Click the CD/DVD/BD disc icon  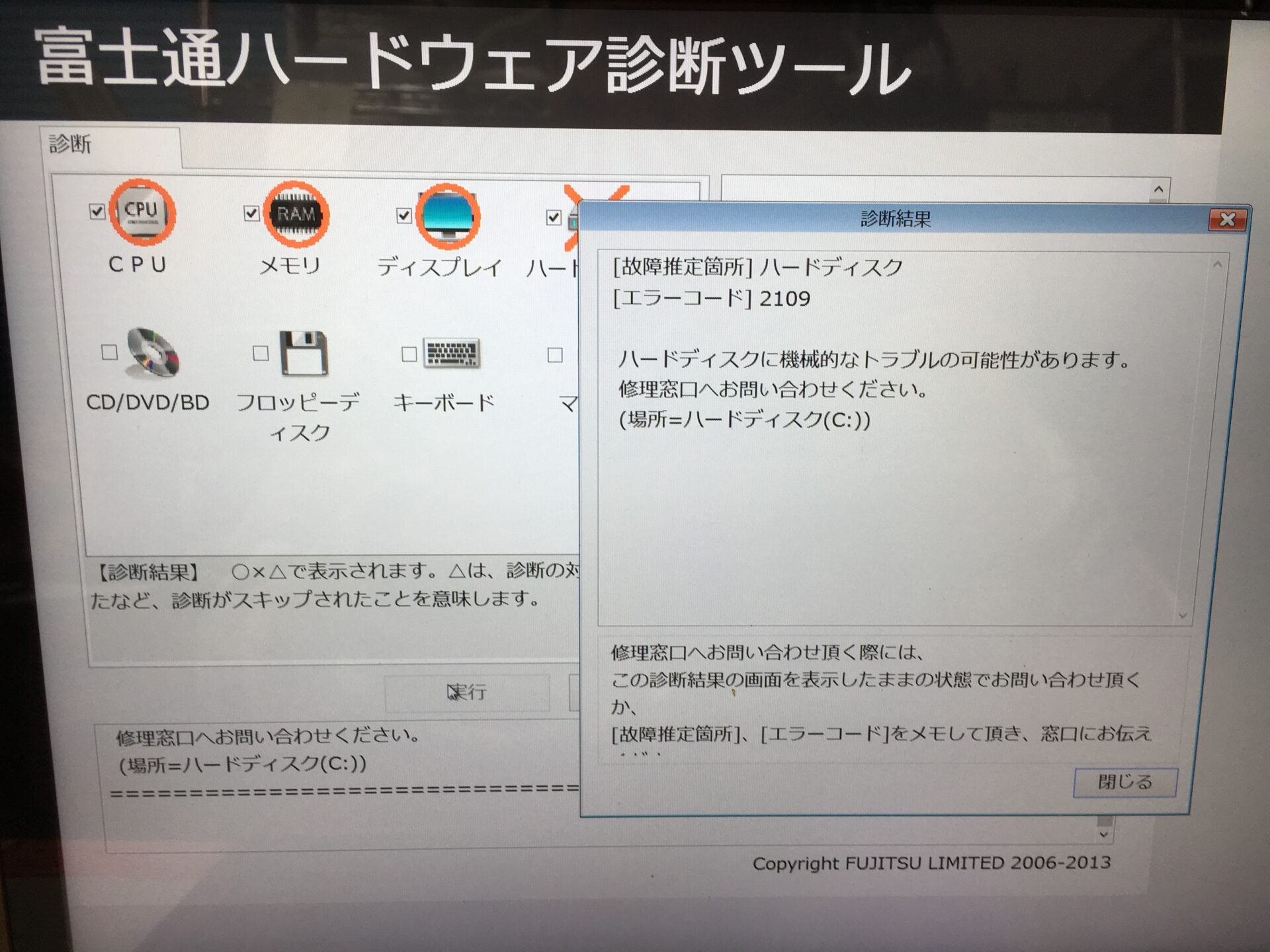pos(153,352)
